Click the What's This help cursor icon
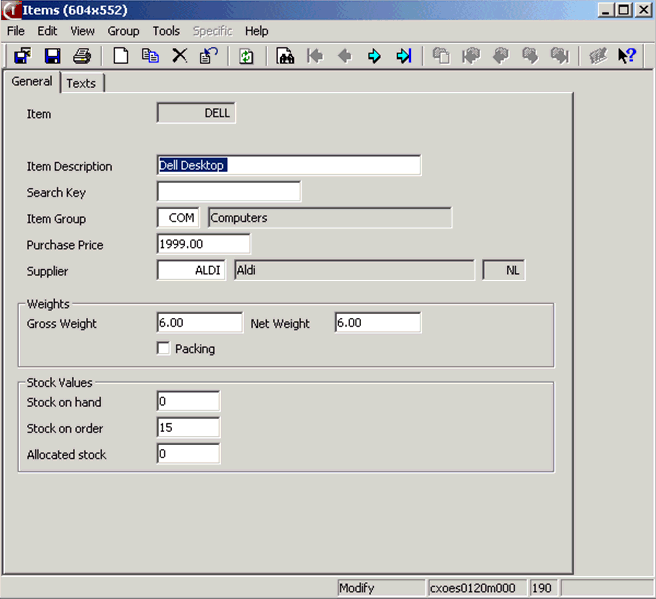The image size is (656, 599). (627, 56)
